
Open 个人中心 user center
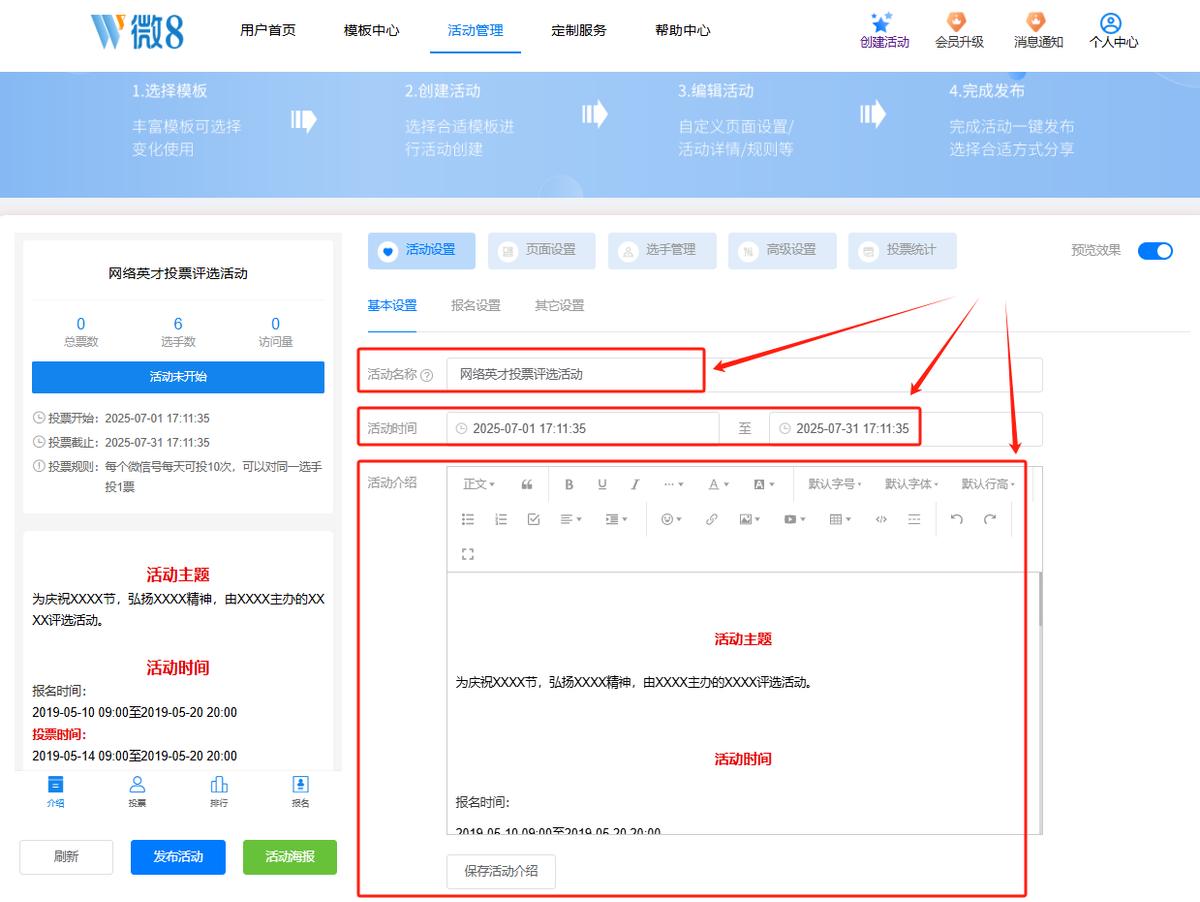[1113, 31]
